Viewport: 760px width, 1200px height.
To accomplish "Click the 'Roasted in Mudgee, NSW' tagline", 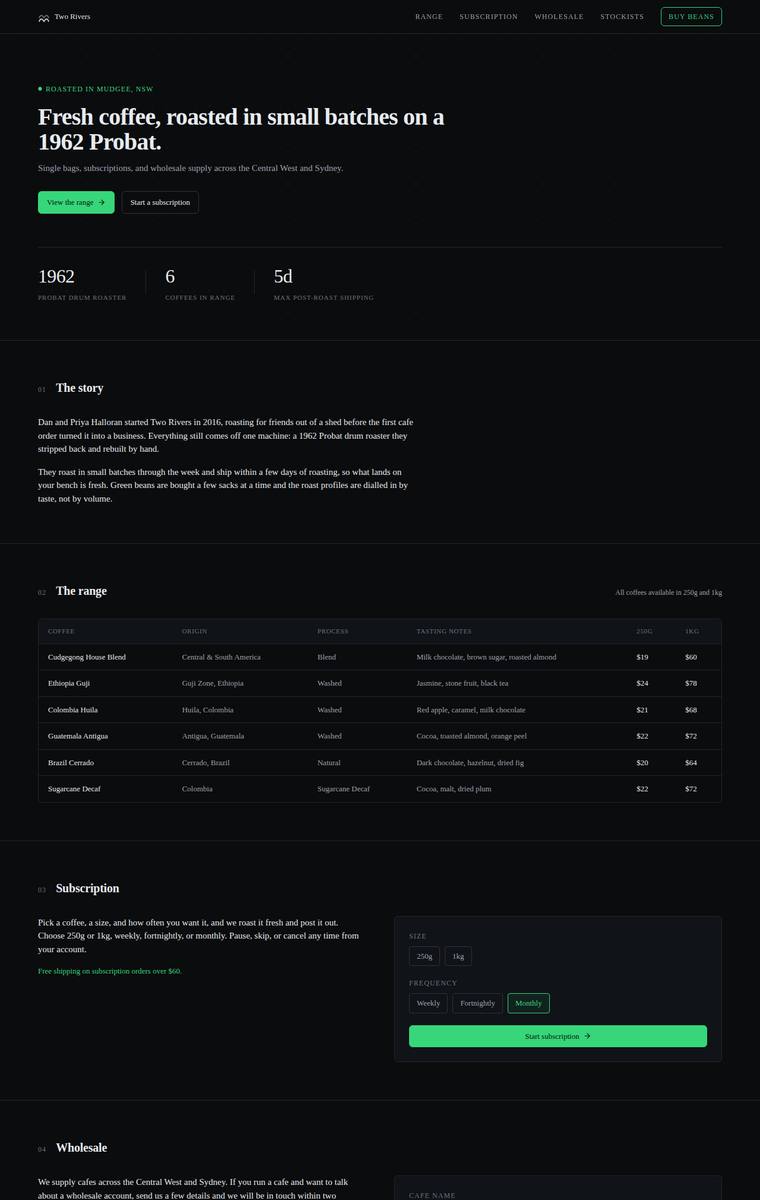I will click(95, 89).
